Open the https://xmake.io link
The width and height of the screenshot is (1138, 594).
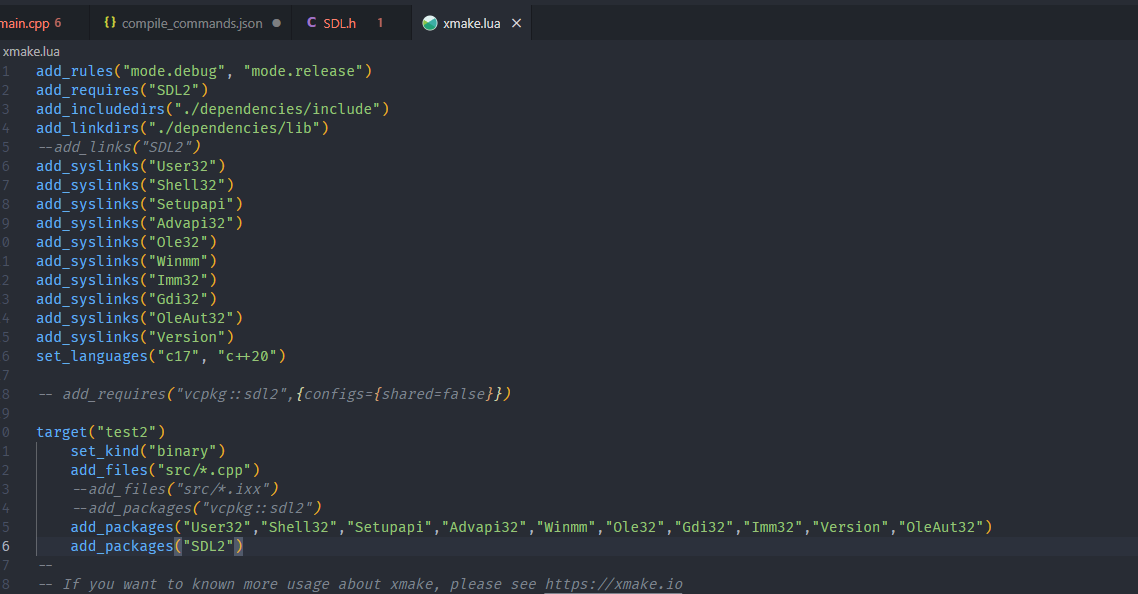click(614, 584)
